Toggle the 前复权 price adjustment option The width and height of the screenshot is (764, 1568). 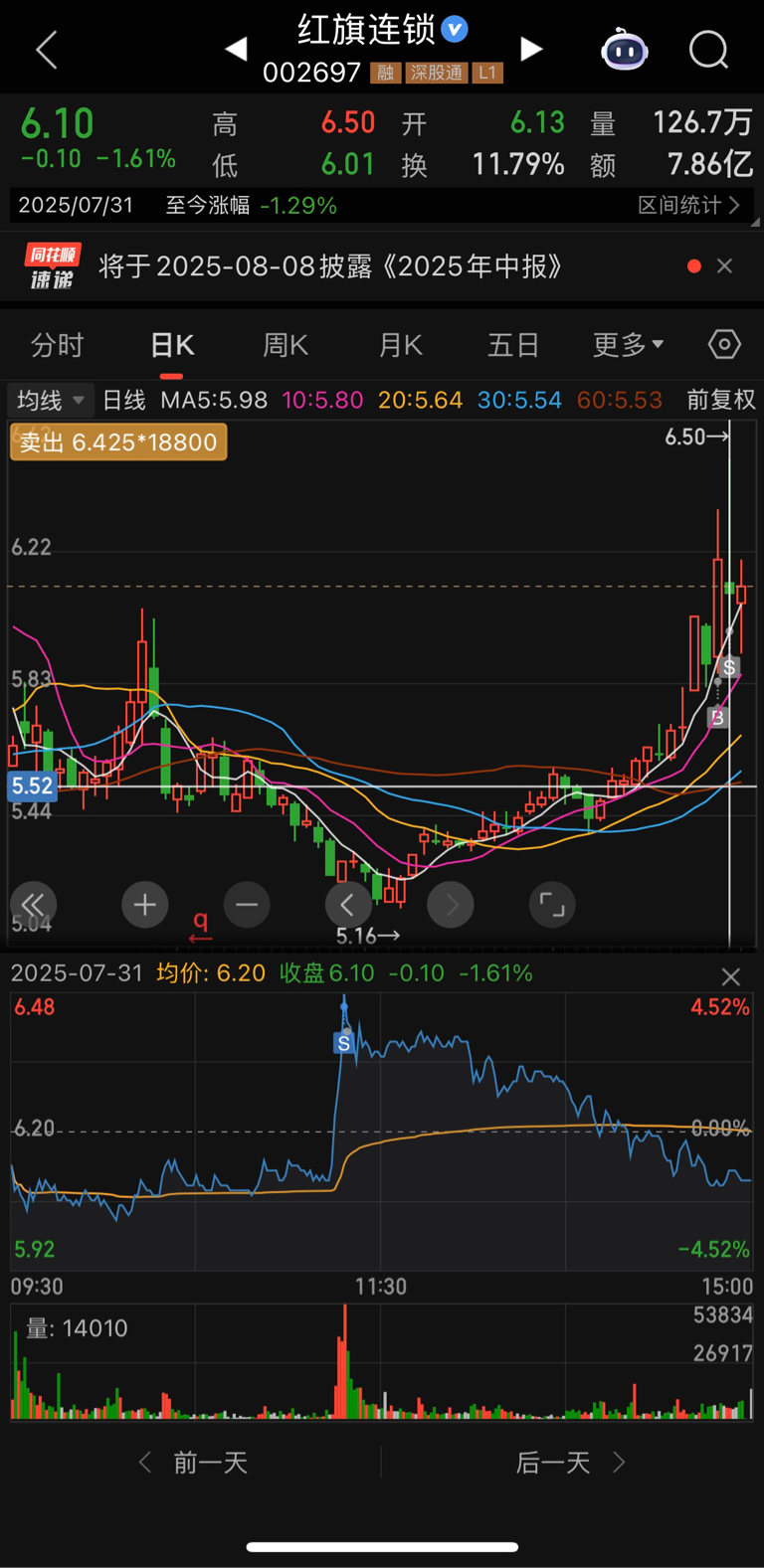pyautogui.click(x=721, y=400)
